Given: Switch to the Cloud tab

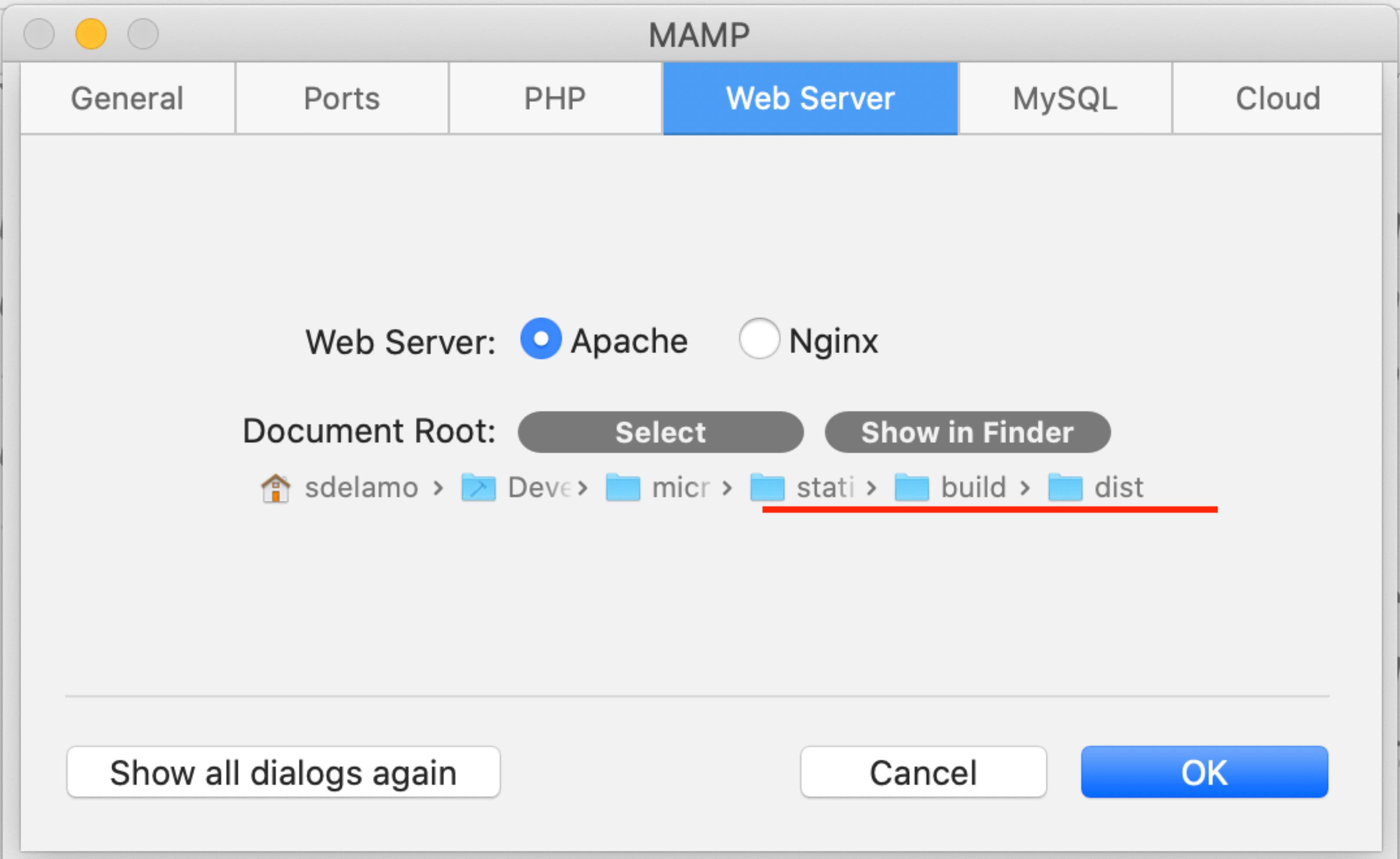Looking at the screenshot, I should (1277, 98).
